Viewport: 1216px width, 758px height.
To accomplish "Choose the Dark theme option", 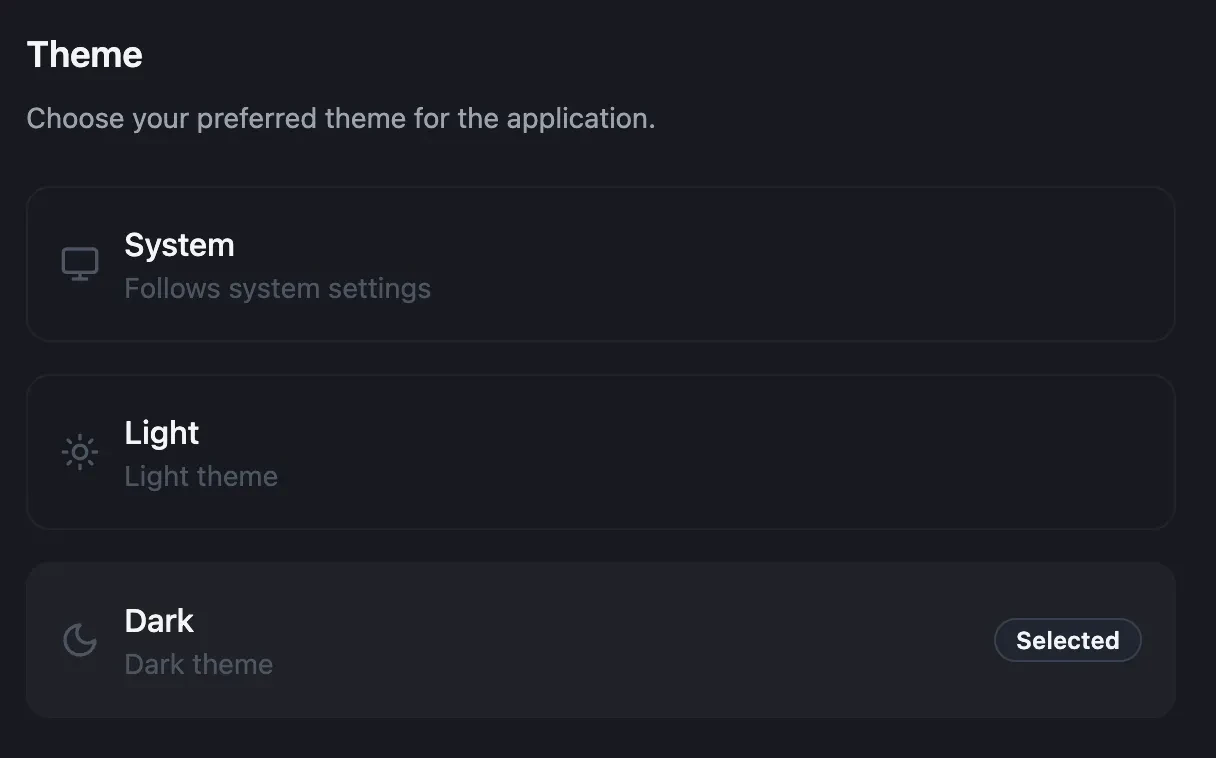I will point(600,640).
